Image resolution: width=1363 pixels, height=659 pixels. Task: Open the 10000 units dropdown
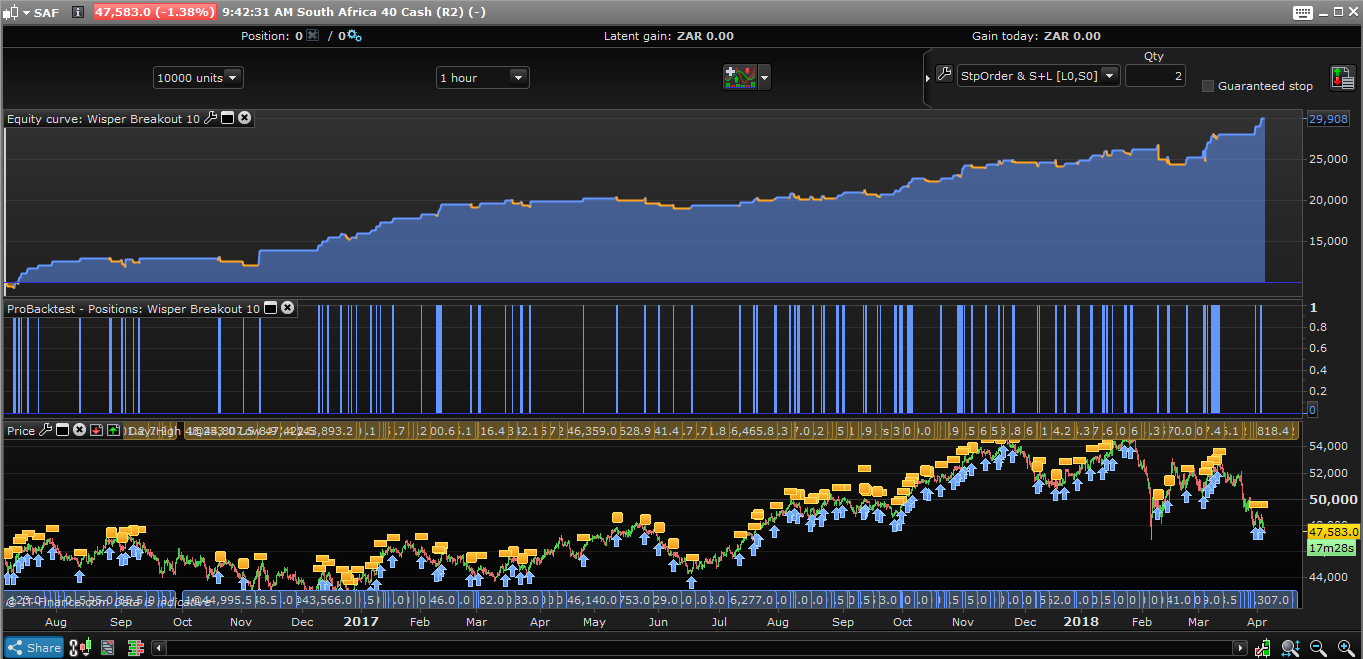click(198, 78)
